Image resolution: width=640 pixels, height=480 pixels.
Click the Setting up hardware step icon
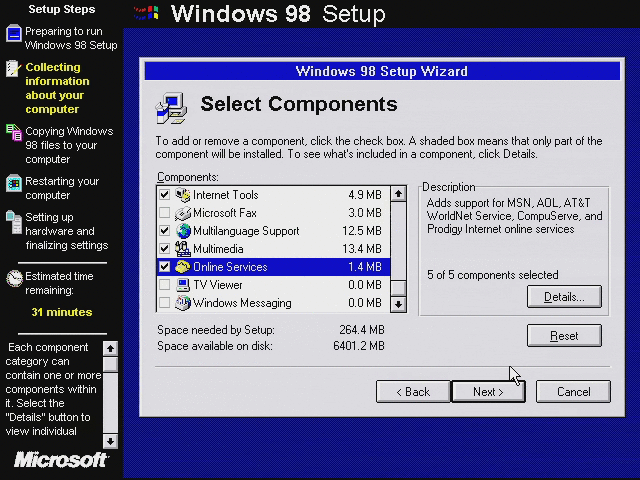(x=14, y=222)
